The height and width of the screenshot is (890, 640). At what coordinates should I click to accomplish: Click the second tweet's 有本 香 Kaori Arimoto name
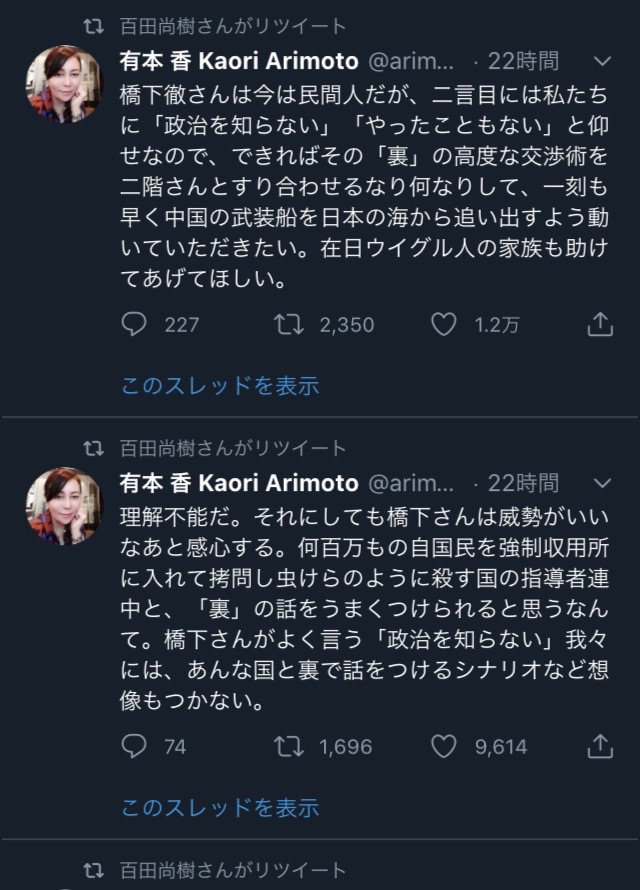(239, 483)
